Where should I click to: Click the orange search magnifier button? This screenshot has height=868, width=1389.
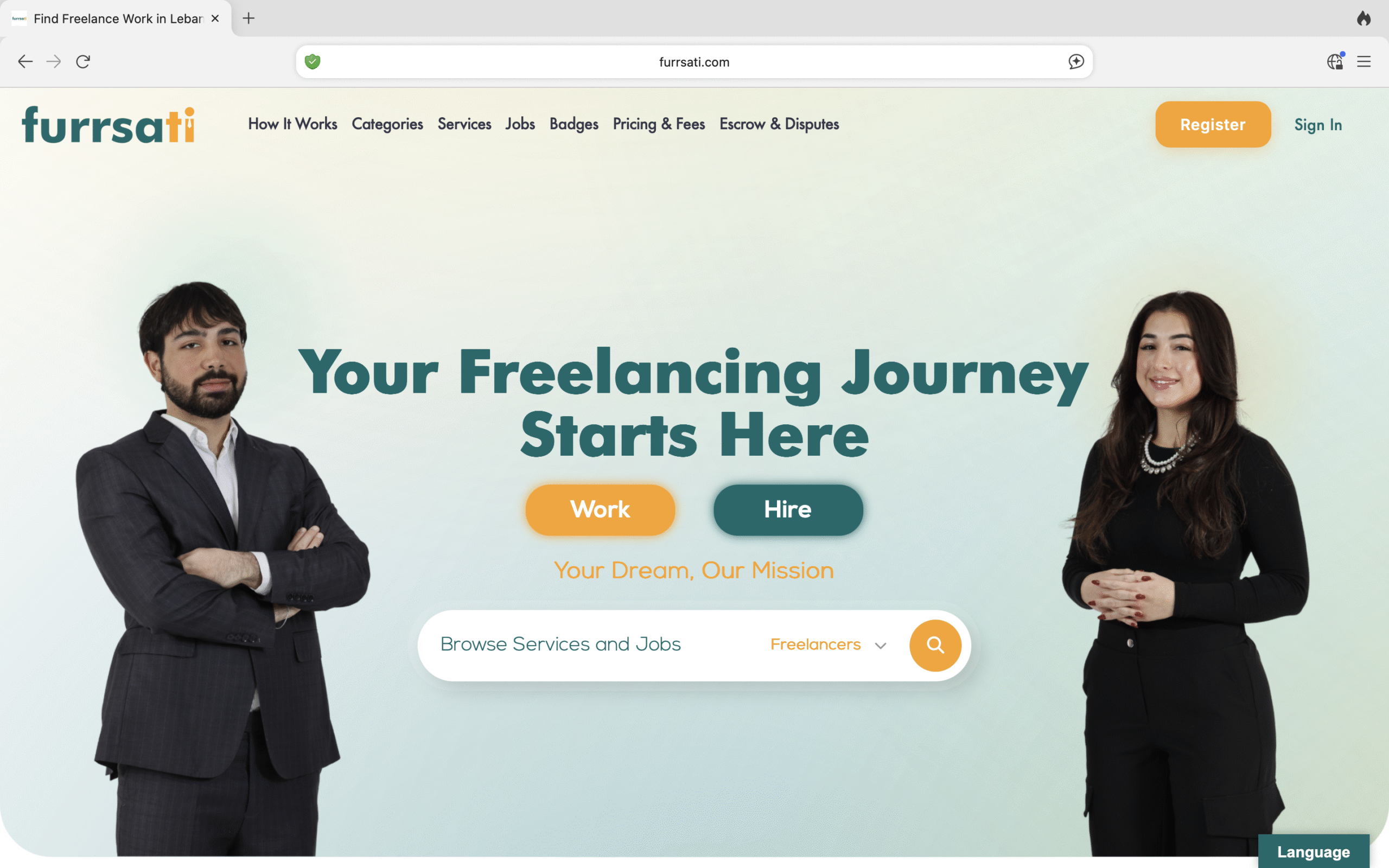pyautogui.click(x=935, y=645)
